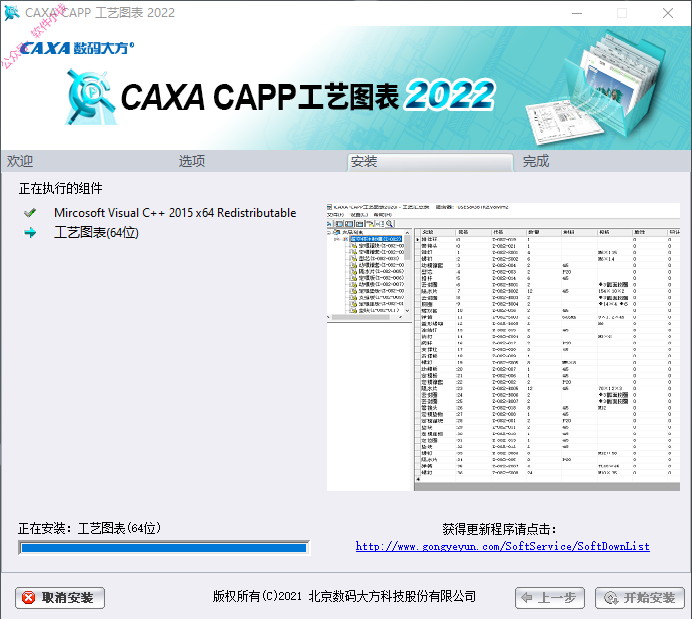Click the CAXA CAPP logo emblem in banner
The width and height of the screenshot is (692, 619).
click(90, 96)
